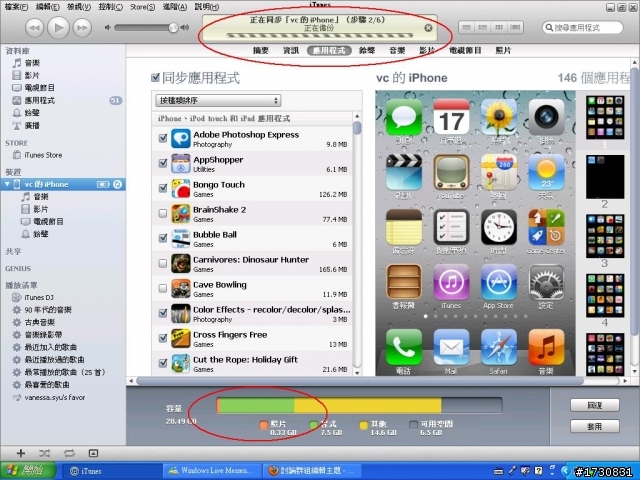Uncheck the Bongo Touch checkbox
This screenshot has height=480, width=640.
162,188
